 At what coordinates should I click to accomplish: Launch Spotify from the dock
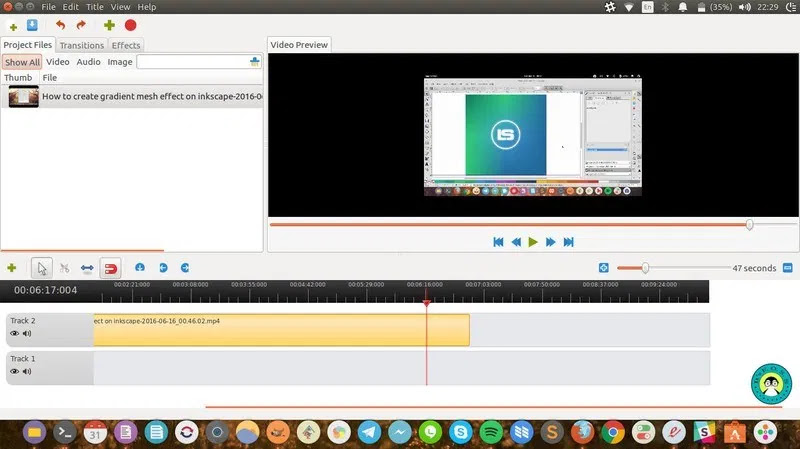491,433
